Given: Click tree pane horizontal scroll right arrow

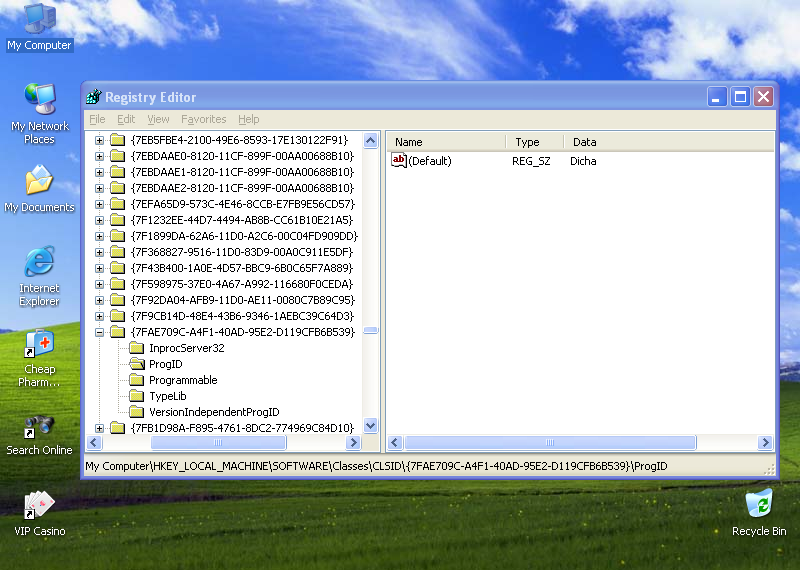Looking at the screenshot, I should pyautogui.click(x=353, y=442).
